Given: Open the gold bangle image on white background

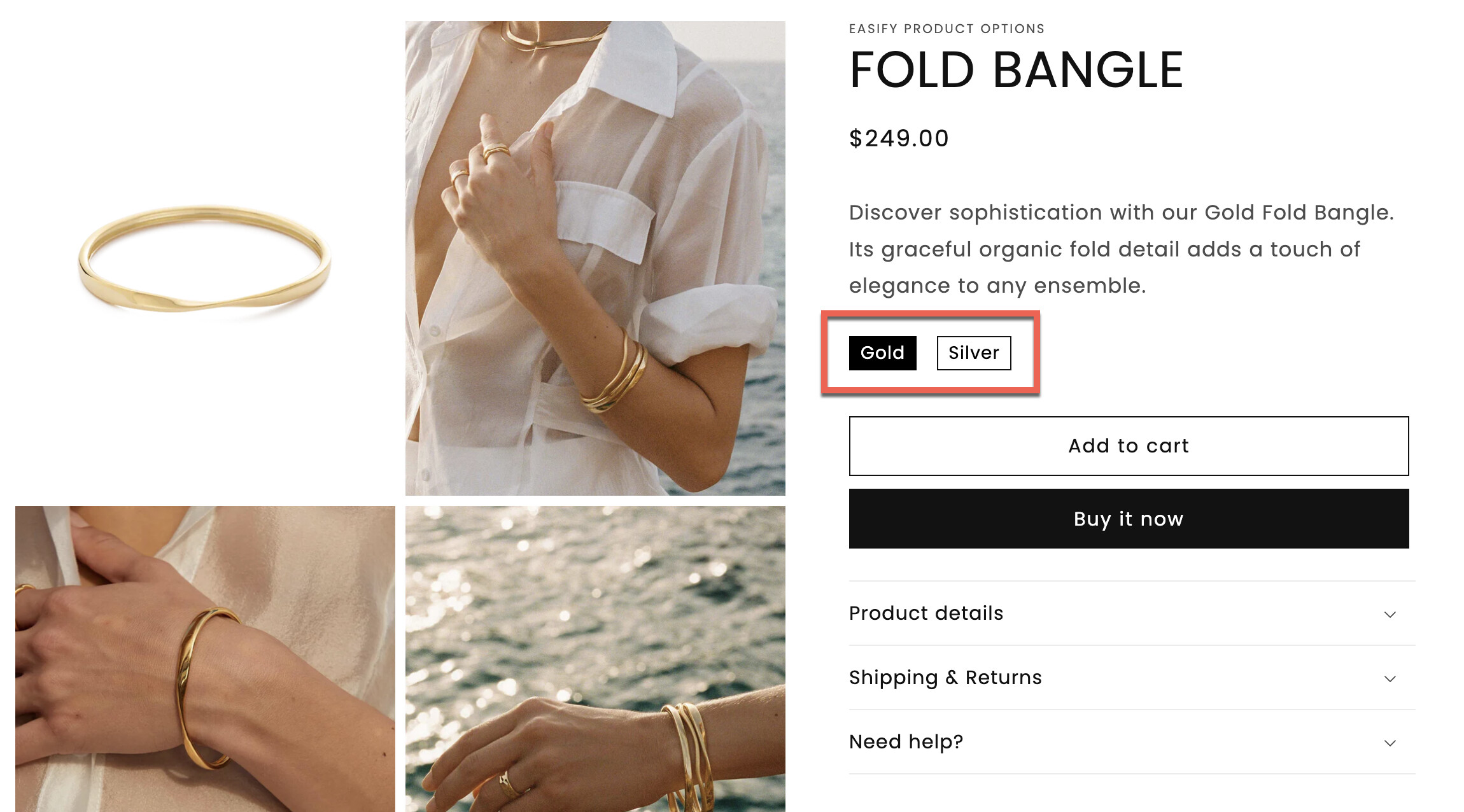Looking at the screenshot, I should (204, 258).
